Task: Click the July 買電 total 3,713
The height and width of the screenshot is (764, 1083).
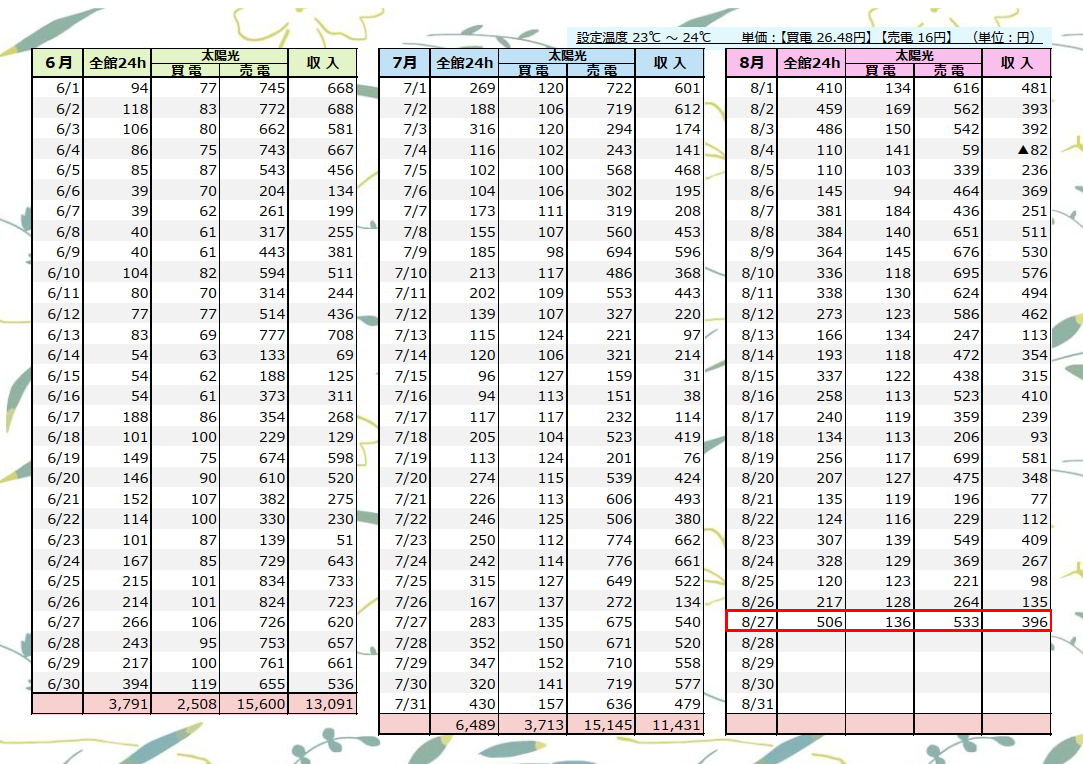Action: (x=533, y=725)
